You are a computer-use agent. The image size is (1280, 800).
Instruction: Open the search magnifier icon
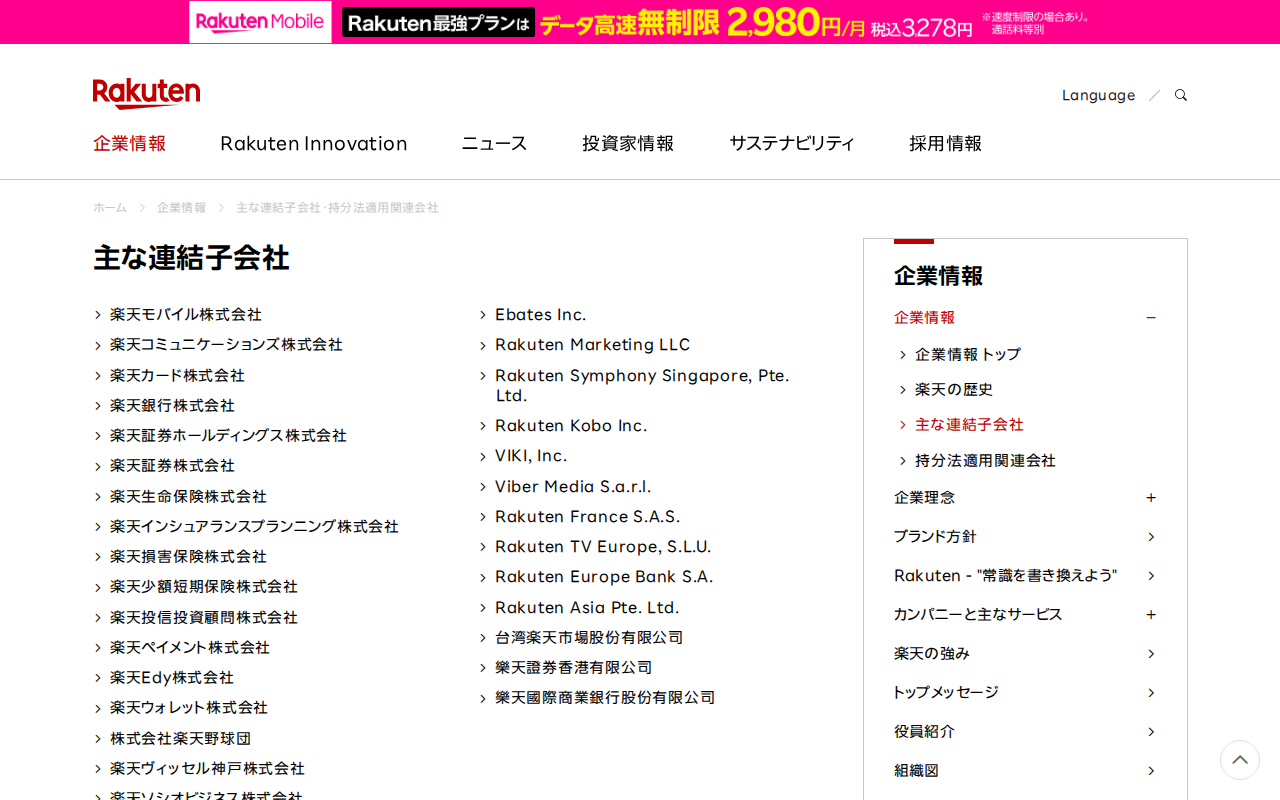click(x=1181, y=95)
